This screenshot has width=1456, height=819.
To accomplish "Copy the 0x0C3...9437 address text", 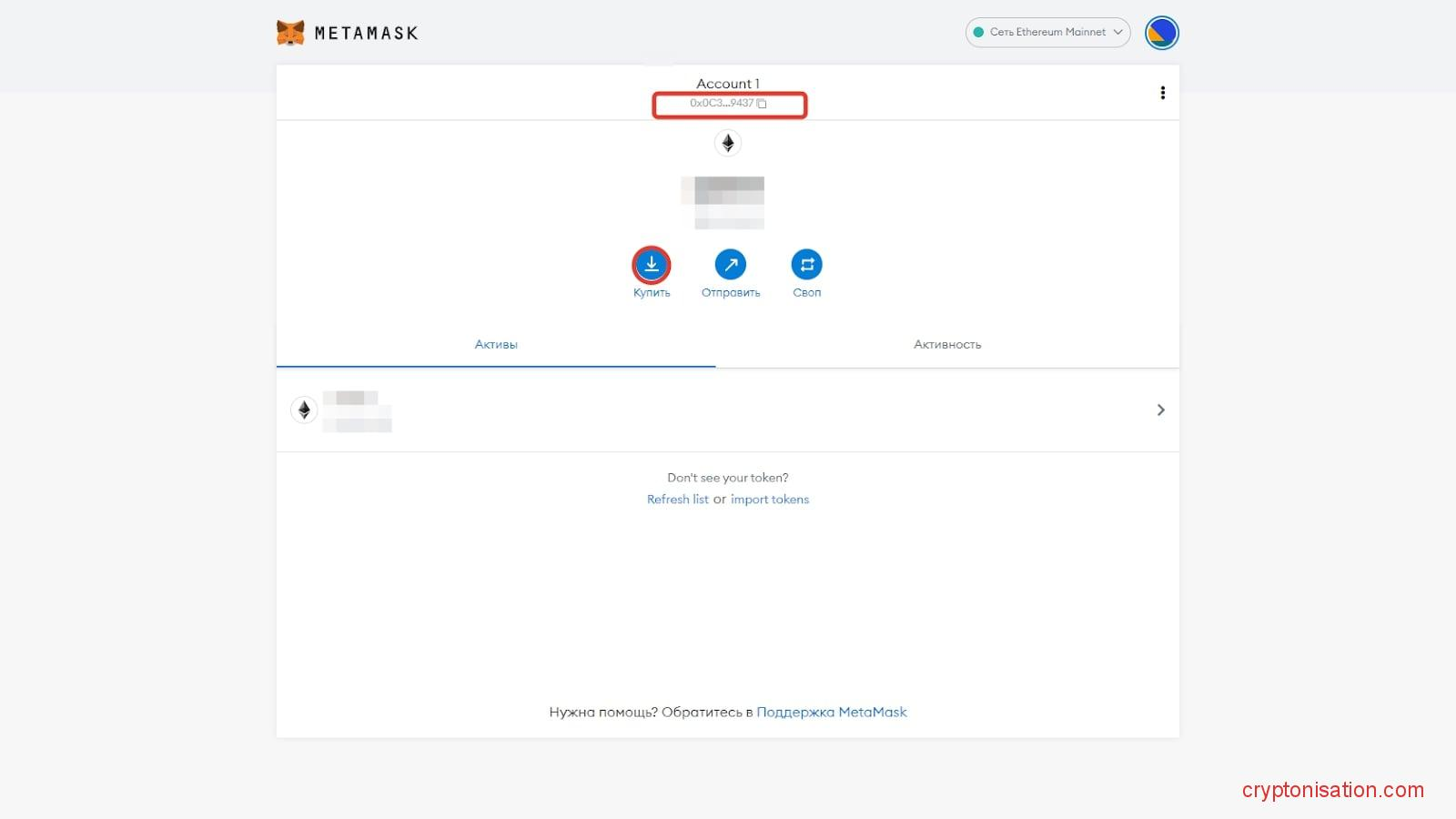I will pyautogui.click(x=722, y=104).
